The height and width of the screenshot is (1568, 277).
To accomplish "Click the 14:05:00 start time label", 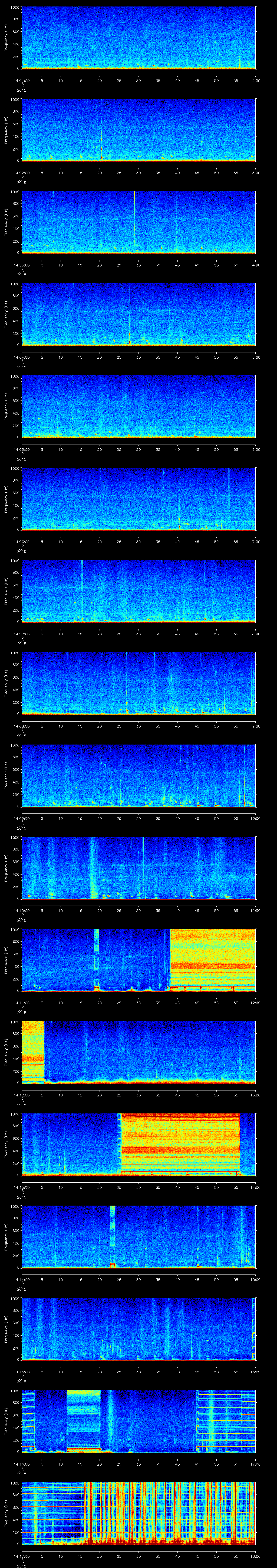I will (21, 449).
